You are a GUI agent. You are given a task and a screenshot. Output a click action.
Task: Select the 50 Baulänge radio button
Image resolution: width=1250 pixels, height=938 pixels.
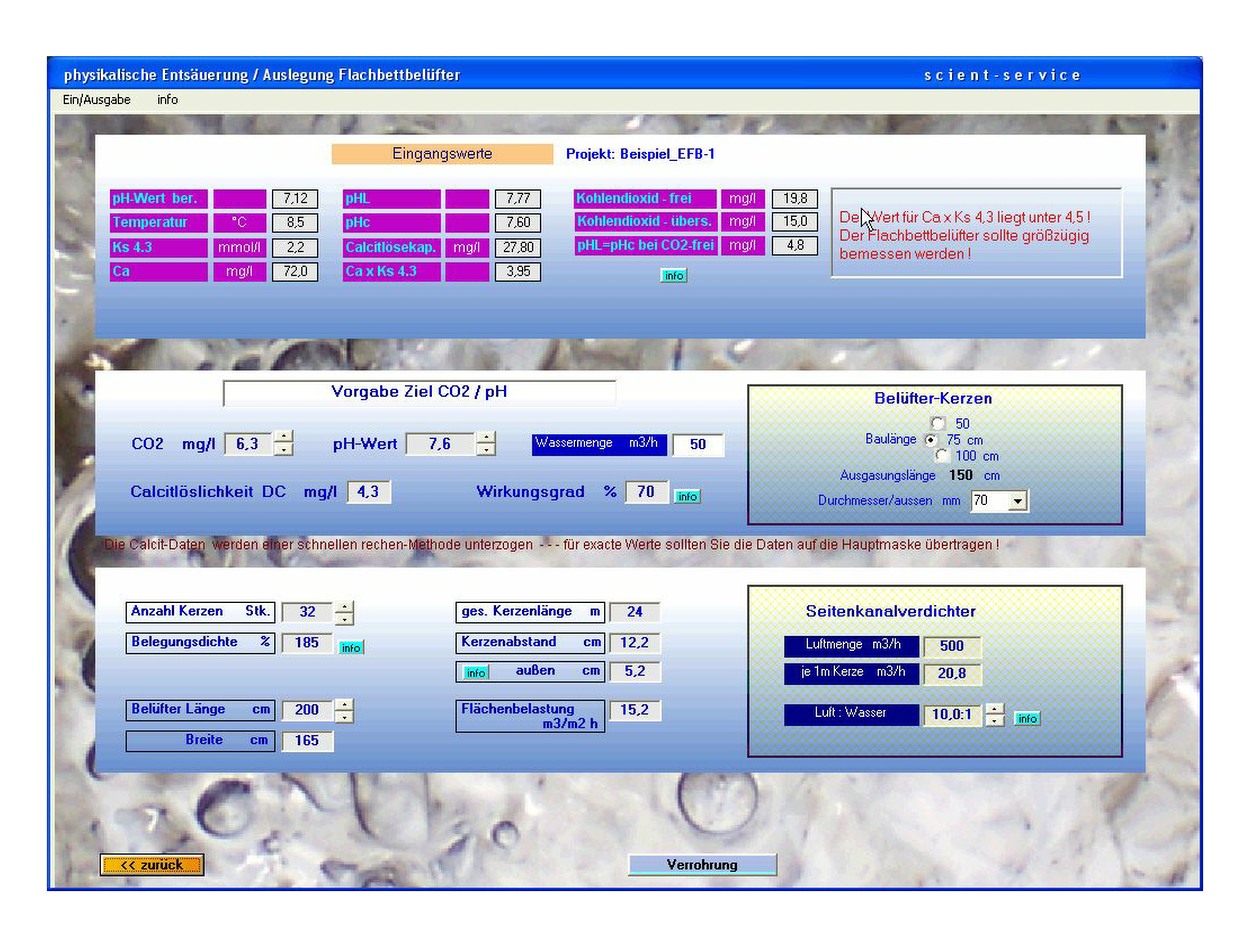coord(938,423)
